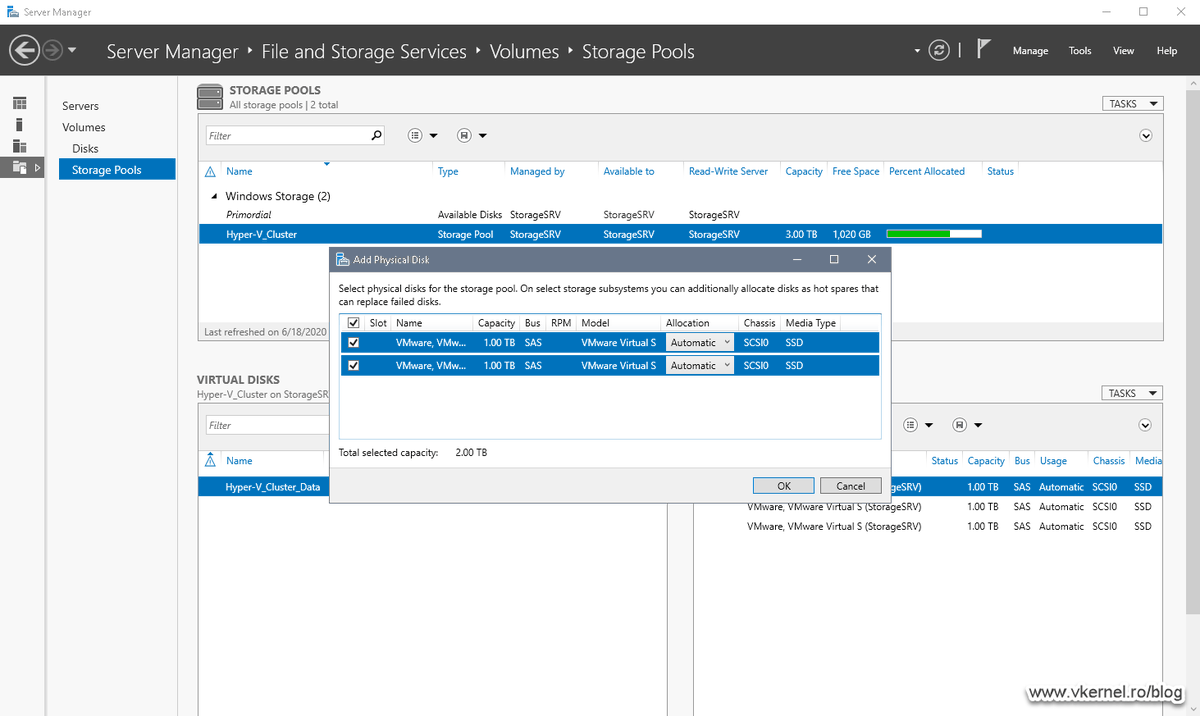Collapse the Windows Storage (2) group

pos(214,197)
